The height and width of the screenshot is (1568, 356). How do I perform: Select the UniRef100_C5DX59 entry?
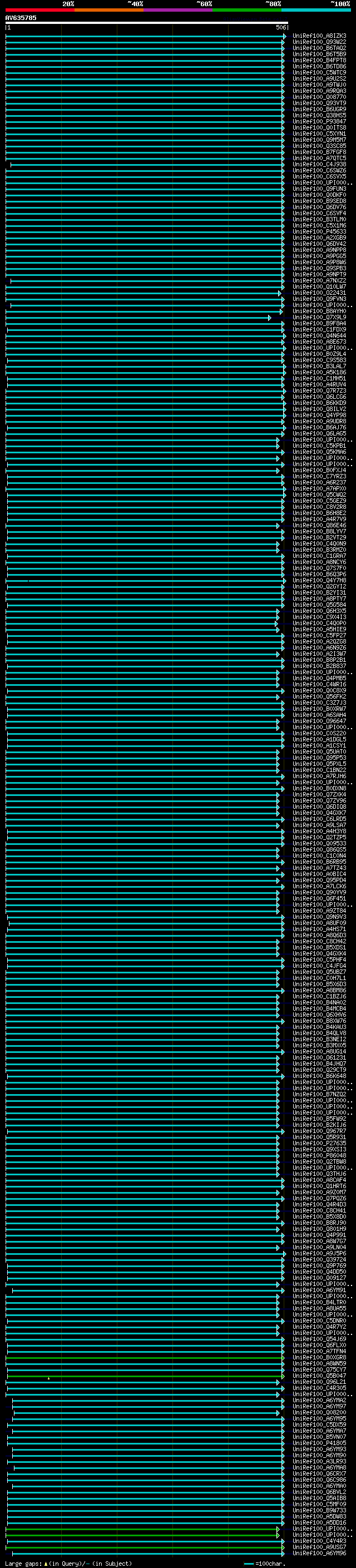(319, 1426)
